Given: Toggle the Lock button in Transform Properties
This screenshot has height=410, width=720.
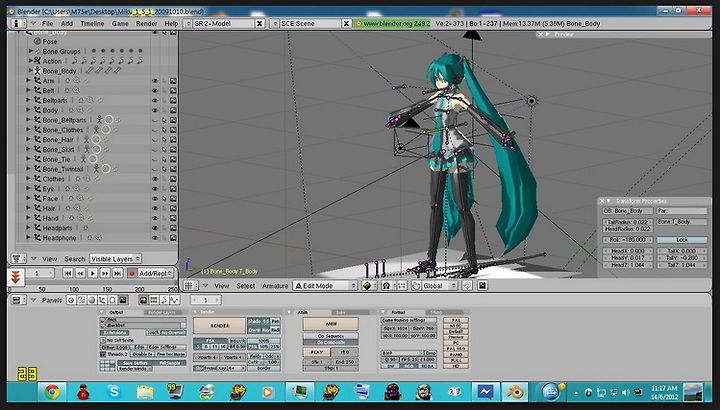Looking at the screenshot, I should point(682,240).
